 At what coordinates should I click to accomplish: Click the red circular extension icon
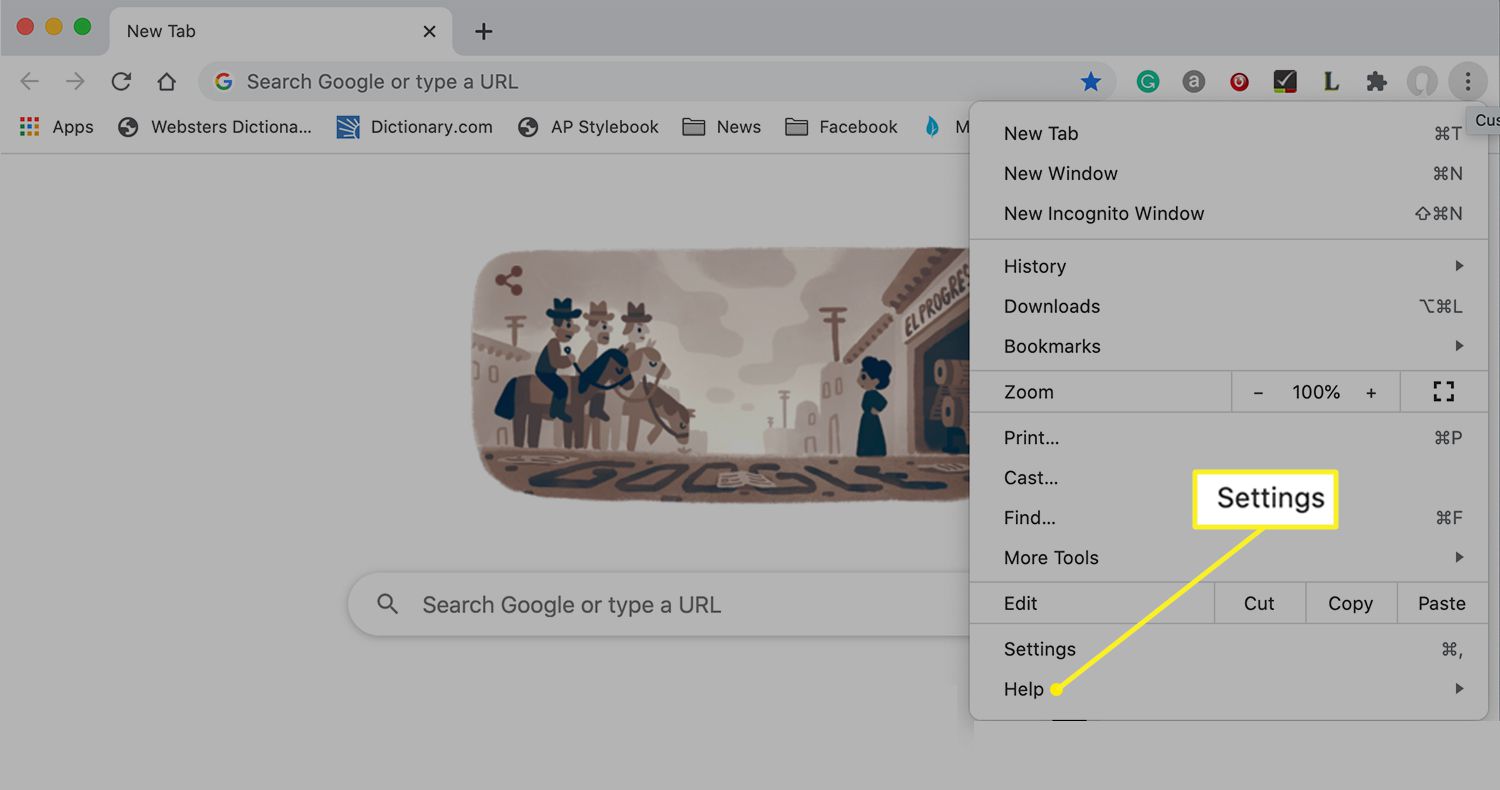(1239, 82)
